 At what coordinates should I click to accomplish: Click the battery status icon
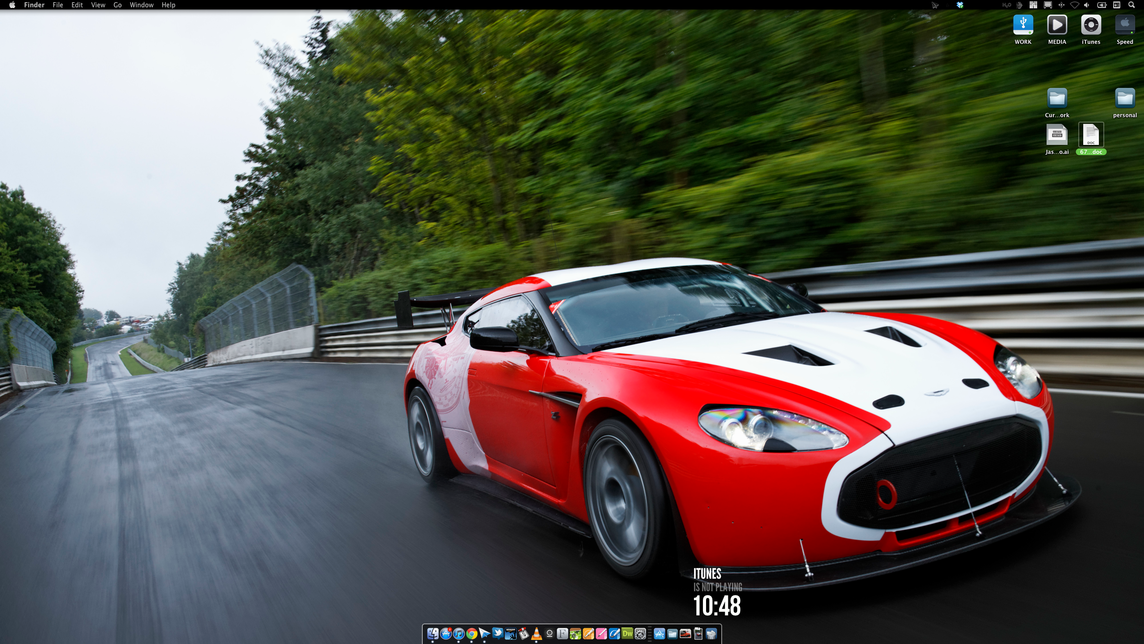(x=1102, y=4)
